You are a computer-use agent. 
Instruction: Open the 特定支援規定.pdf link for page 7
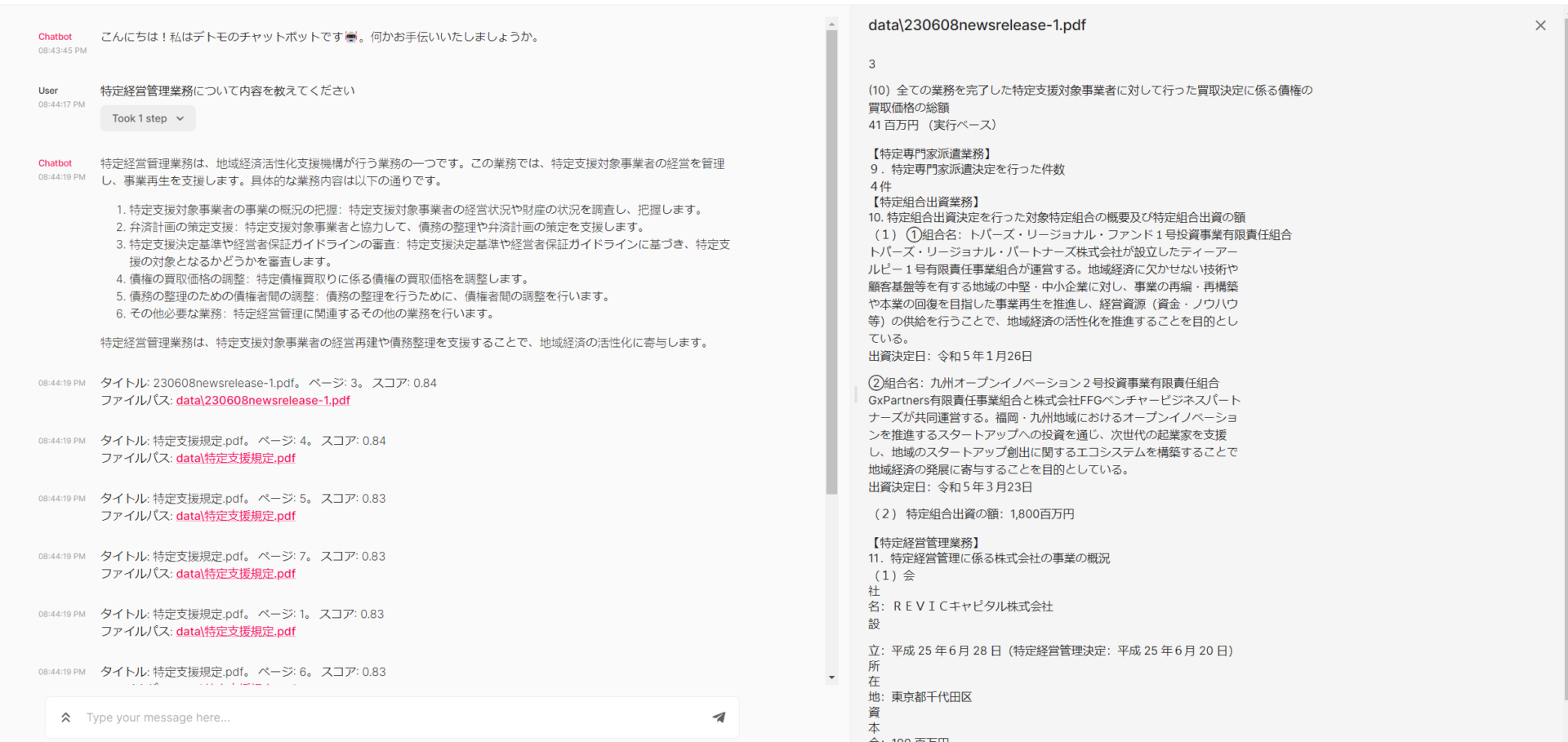(x=235, y=573)
